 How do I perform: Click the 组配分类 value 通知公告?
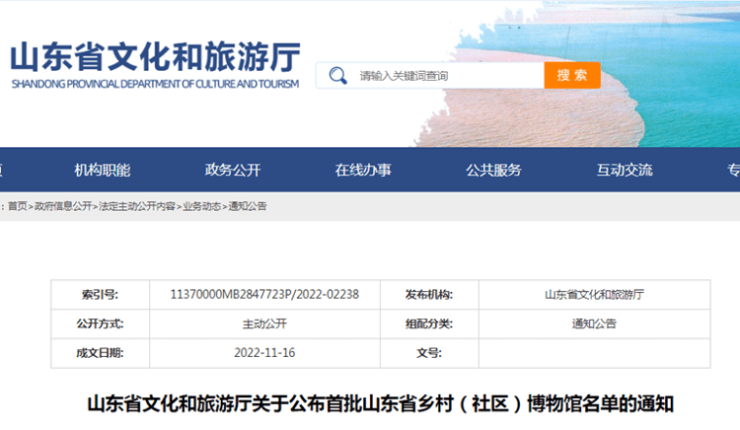pyautogui.click(x=594, y=324)
